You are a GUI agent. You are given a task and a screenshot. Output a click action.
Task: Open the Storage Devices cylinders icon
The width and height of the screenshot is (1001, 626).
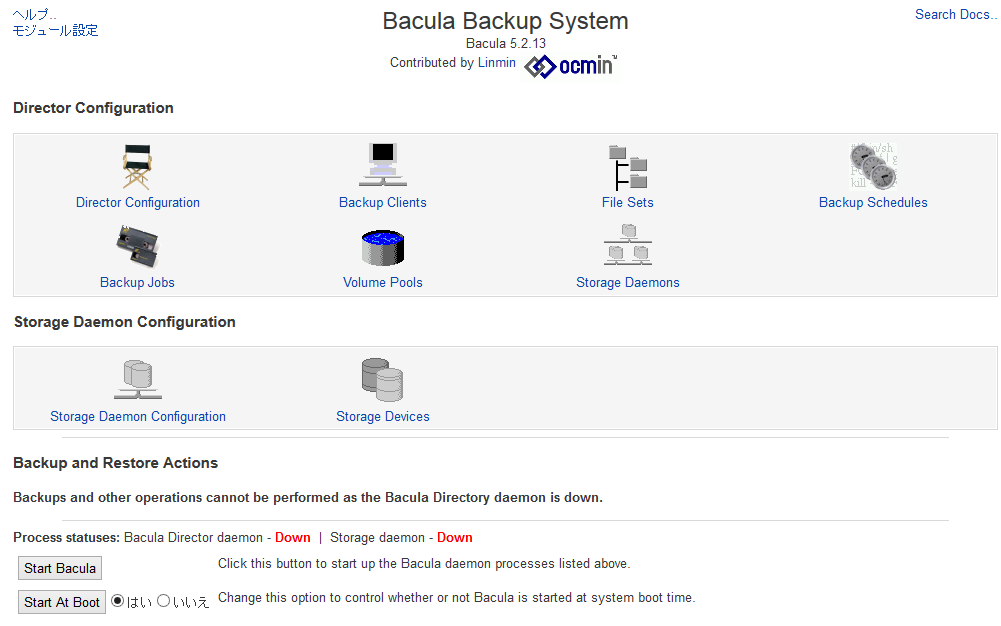[x=382, y=380]
